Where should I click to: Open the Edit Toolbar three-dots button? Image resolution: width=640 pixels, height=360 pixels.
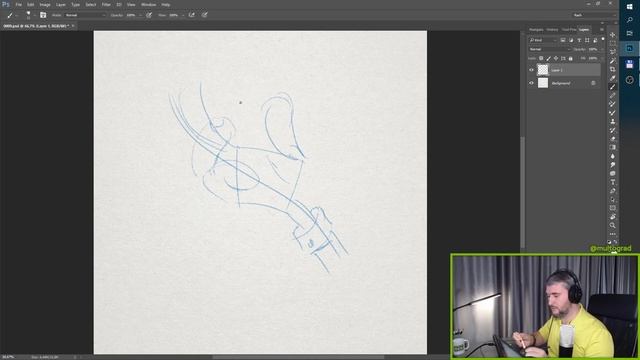pyautogui.click(x=613, y=234)
